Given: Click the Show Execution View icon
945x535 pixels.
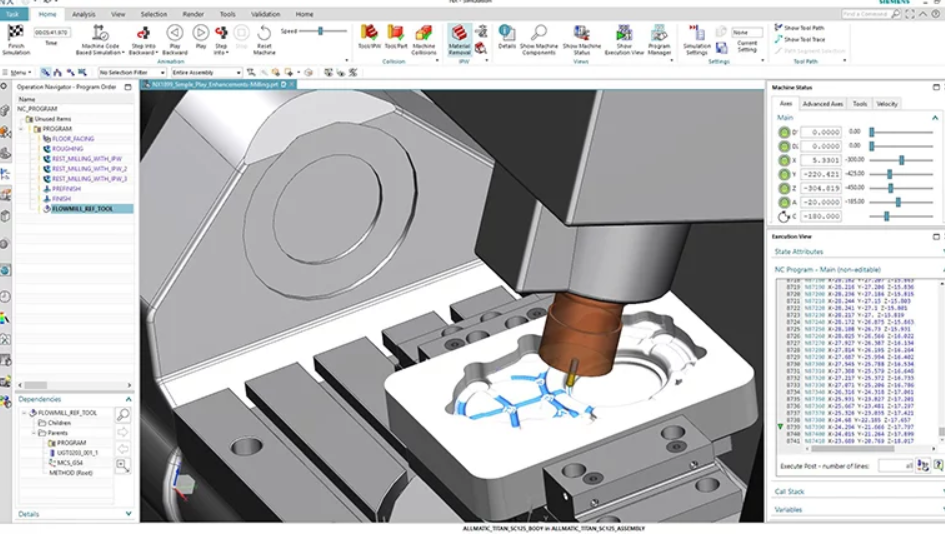Looking at the screenshot, I should point(624,35).
